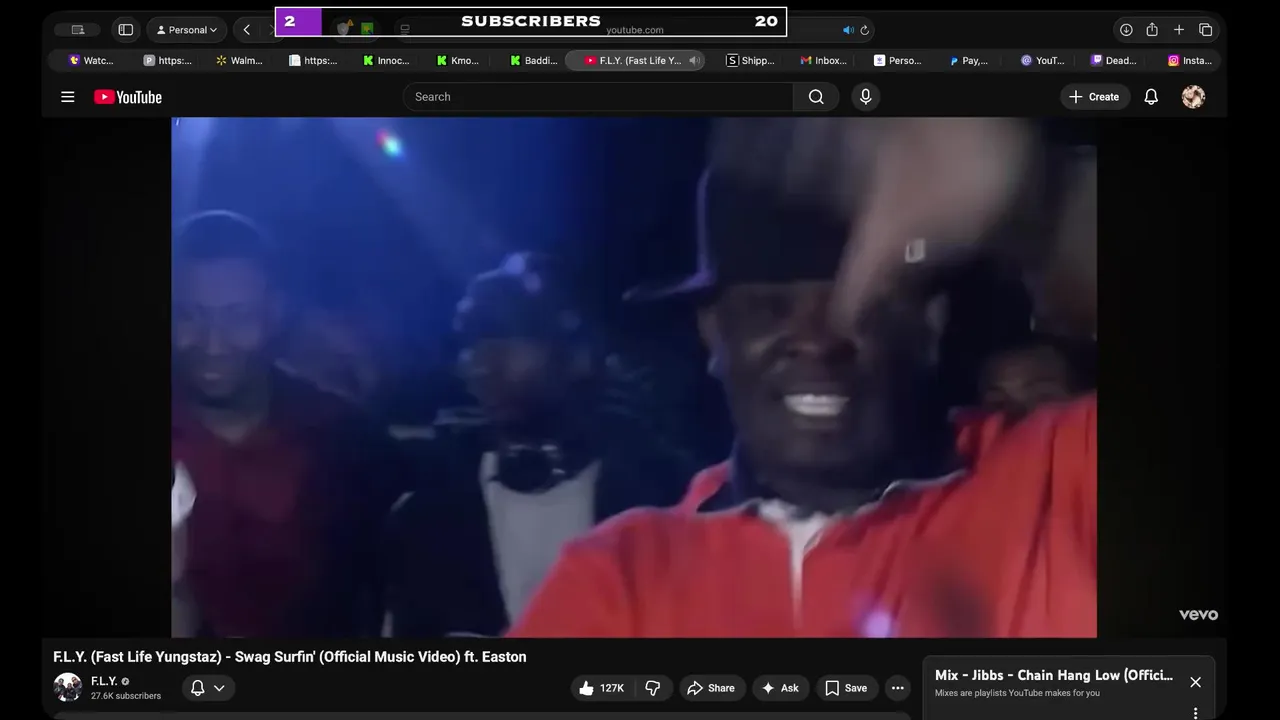Click the vevo watermark on video
The image size is (1280, 720).
(x=1198, y=614)
